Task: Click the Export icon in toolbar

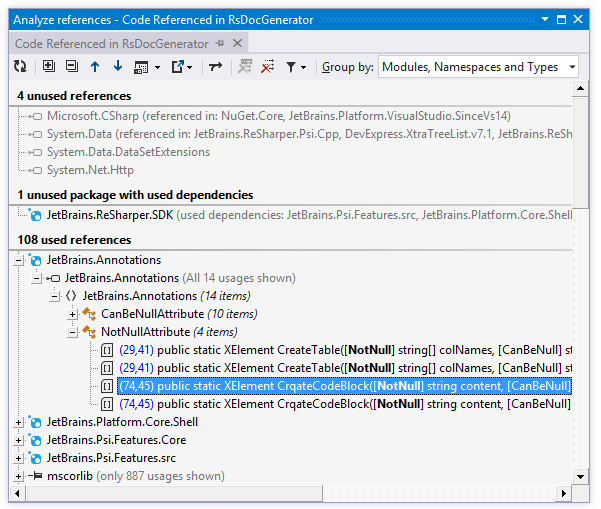Action: [x=181, y=67]
